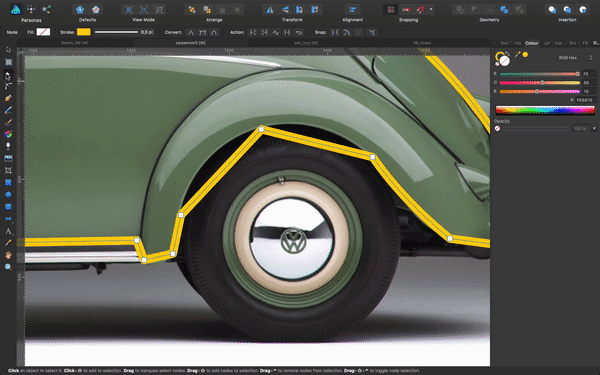Click the first Insertion icon
Screen dimensions: 600x375
(x=552, y=10)
